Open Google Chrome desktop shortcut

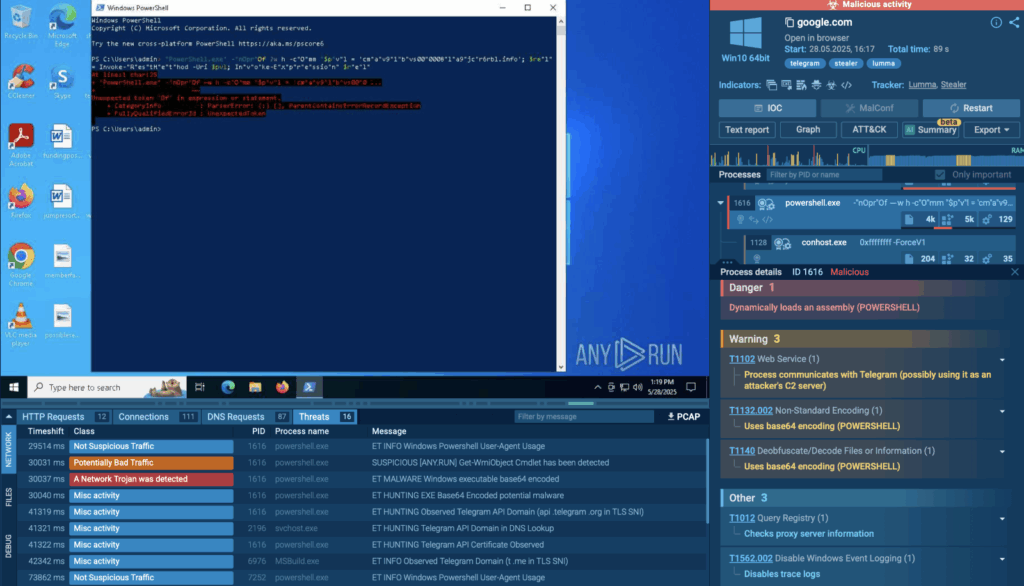[21, 265]
